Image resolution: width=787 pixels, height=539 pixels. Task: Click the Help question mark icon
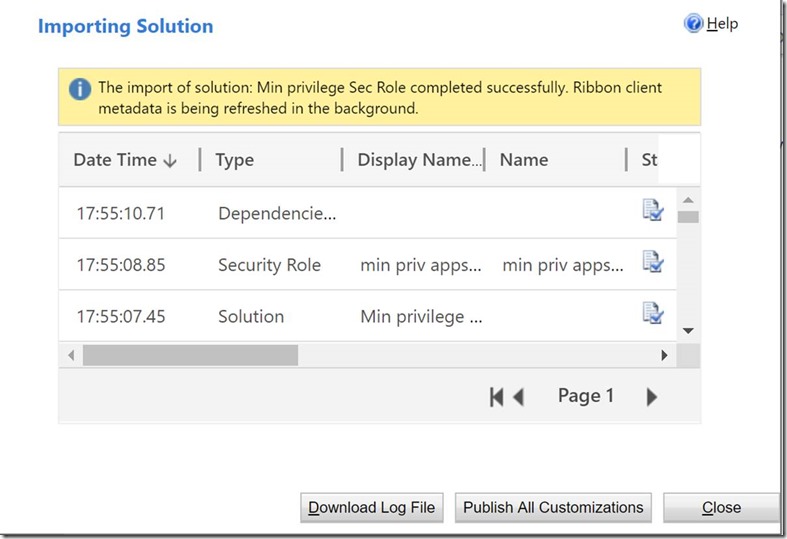(x=694, y=24)
